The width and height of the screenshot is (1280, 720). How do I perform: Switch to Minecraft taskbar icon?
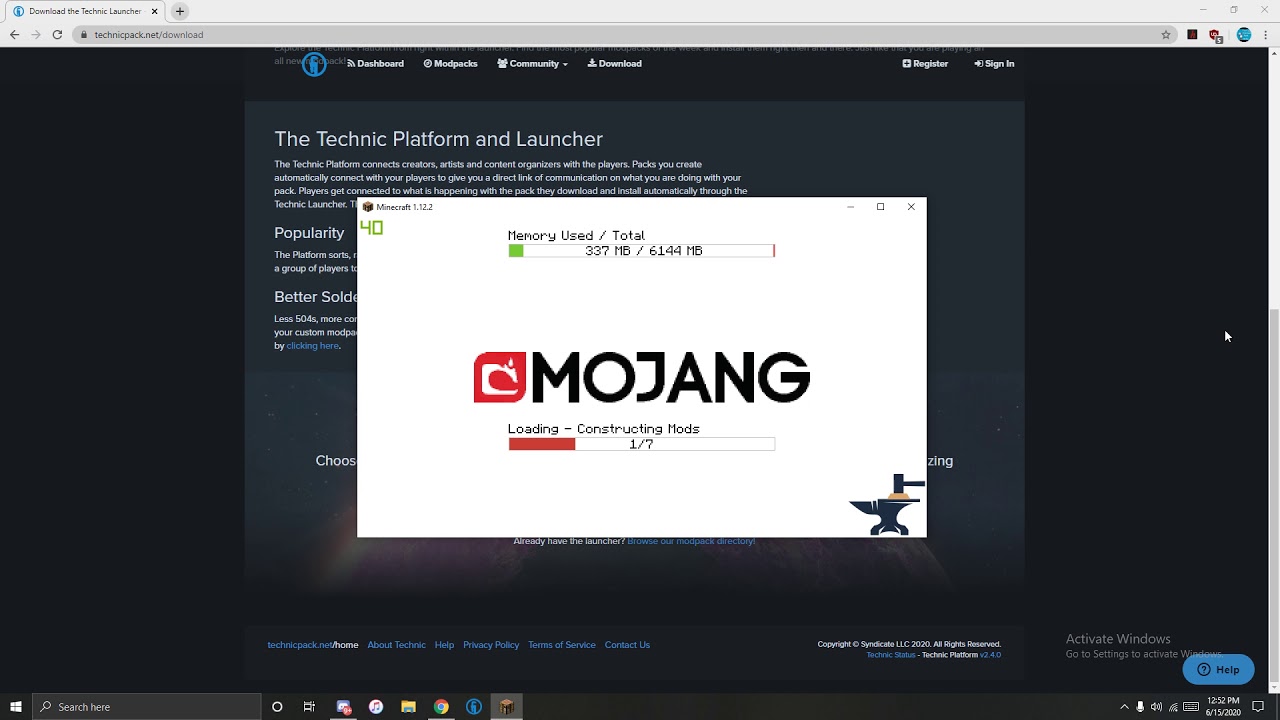click(x=506, y=707)
